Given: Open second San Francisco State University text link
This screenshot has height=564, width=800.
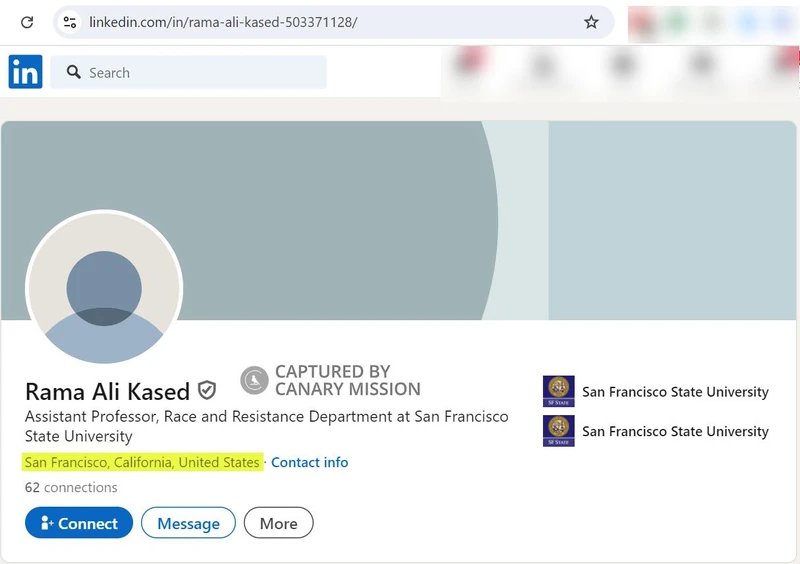Looking at the screenshot, I should click(x=675, y=431).
